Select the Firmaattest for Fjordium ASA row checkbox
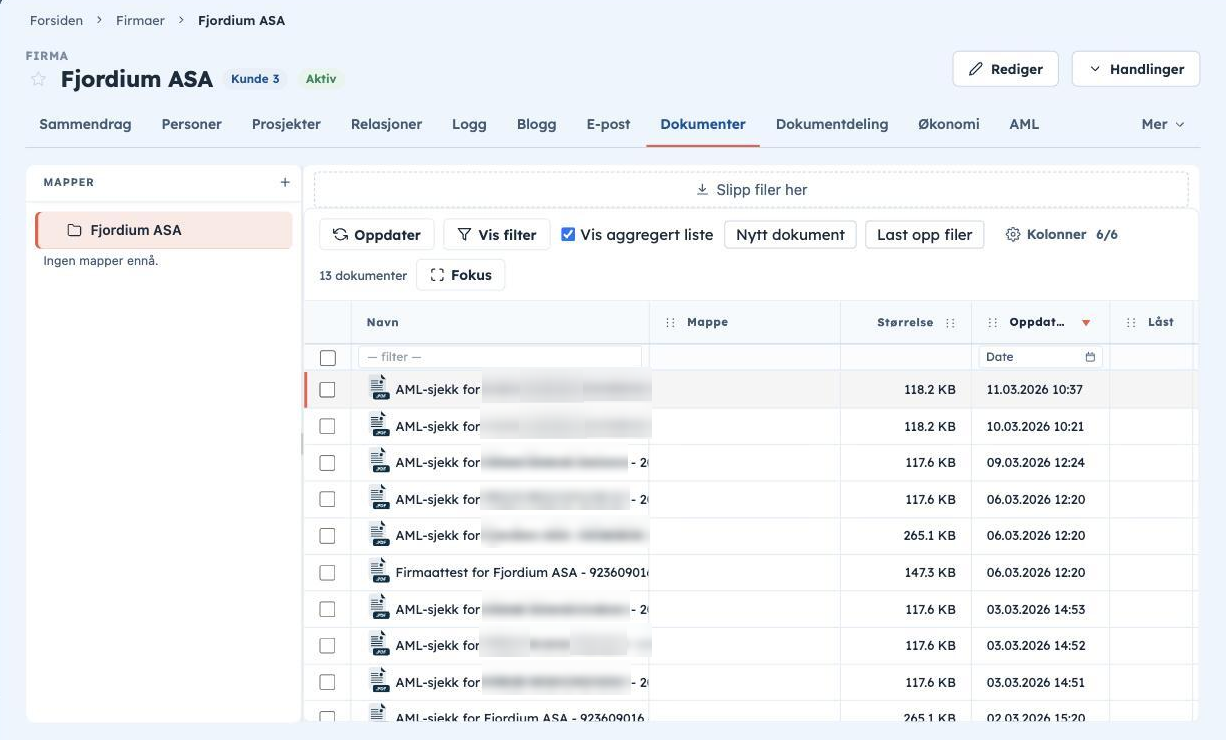This screenshot has height=740, width=1226. click(327, 573)
